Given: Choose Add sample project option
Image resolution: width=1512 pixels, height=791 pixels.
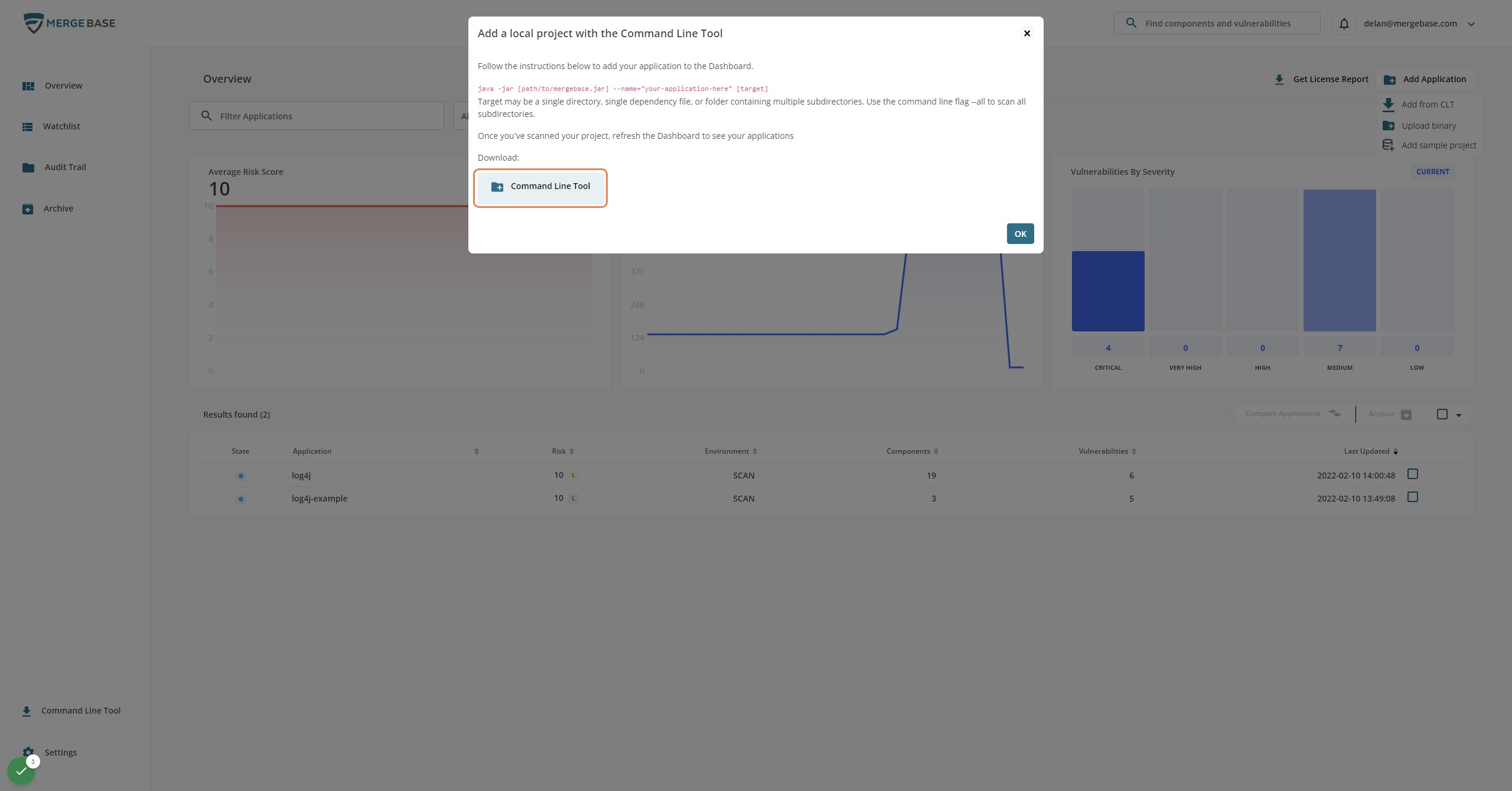Looking at the screenshot, I should 1429,145.
